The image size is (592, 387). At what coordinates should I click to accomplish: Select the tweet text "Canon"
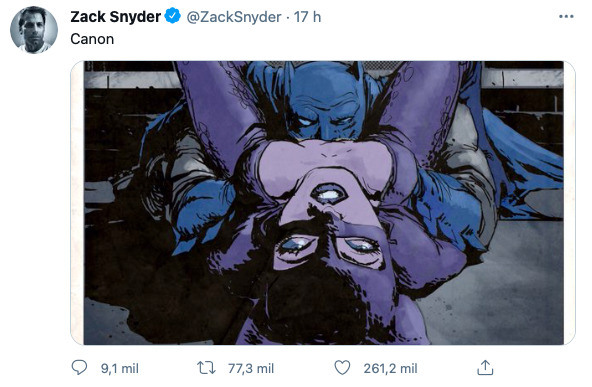(92, 39)
